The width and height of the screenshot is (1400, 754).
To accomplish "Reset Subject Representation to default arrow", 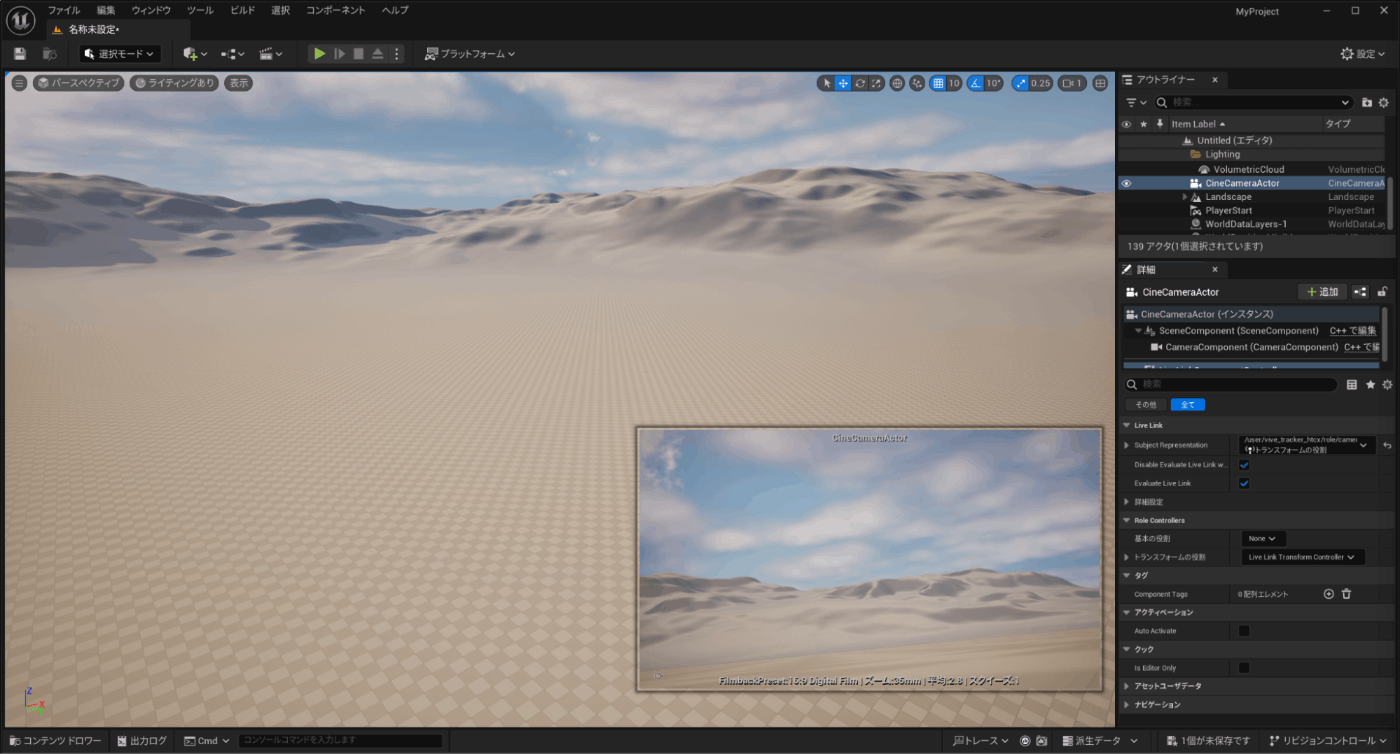I will click(x=1388, y=445).
